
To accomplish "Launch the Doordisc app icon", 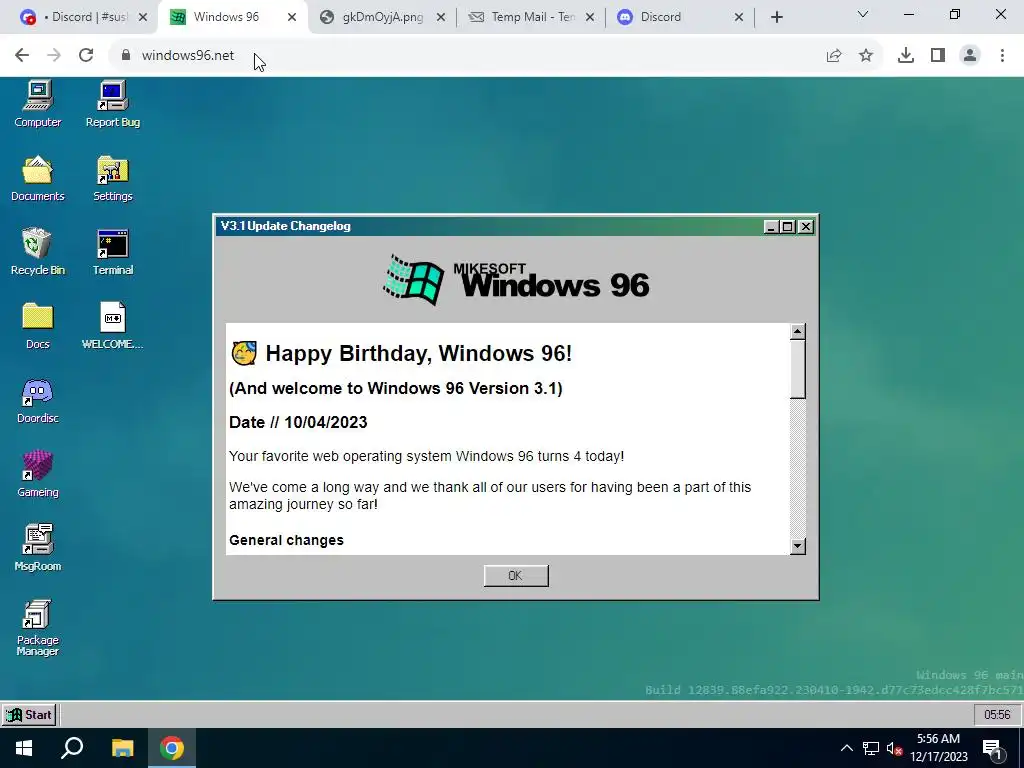I will pyautogui.click(x=37, y=400).
